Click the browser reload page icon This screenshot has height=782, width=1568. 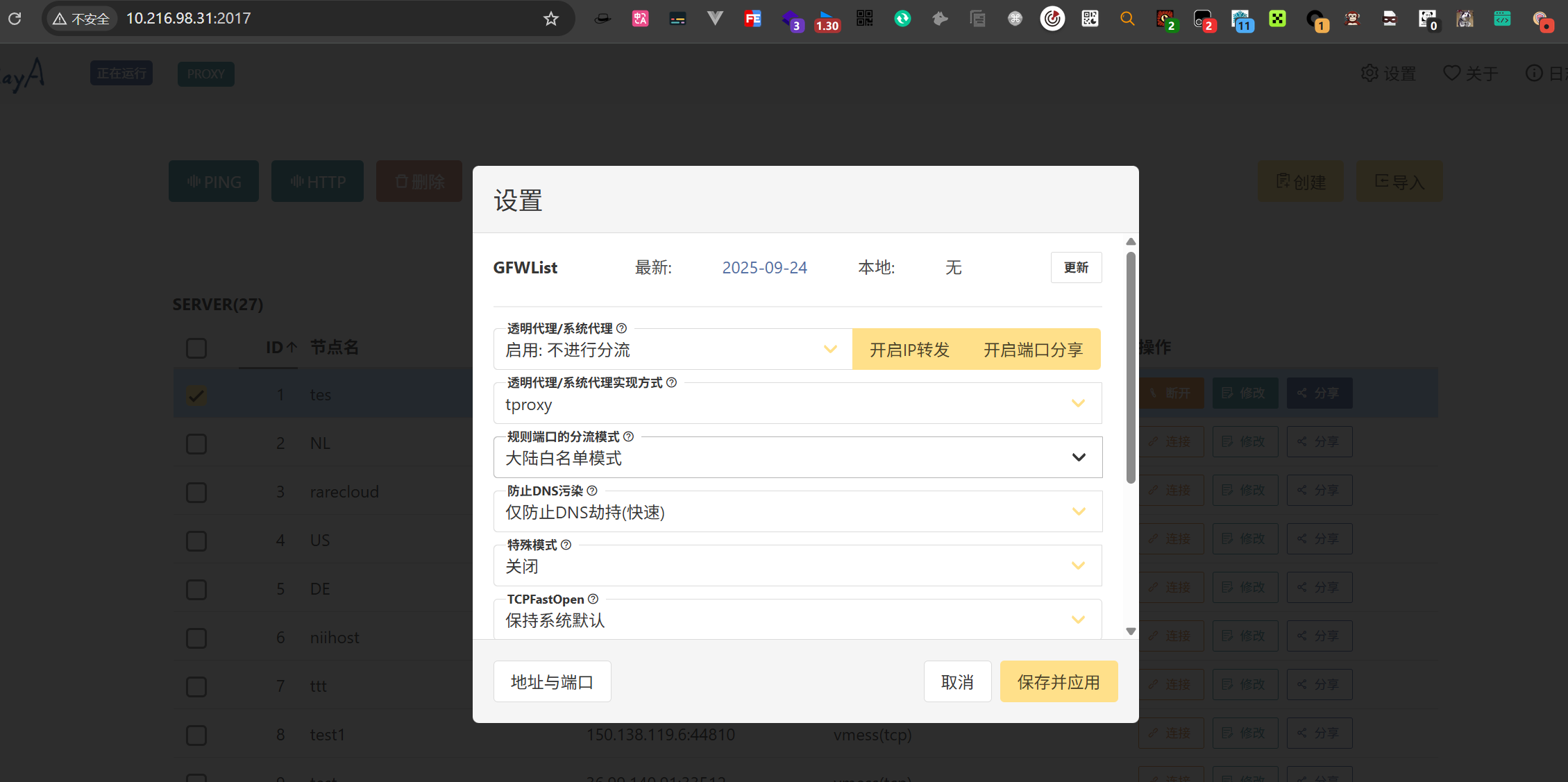click(x=15, y=19)
